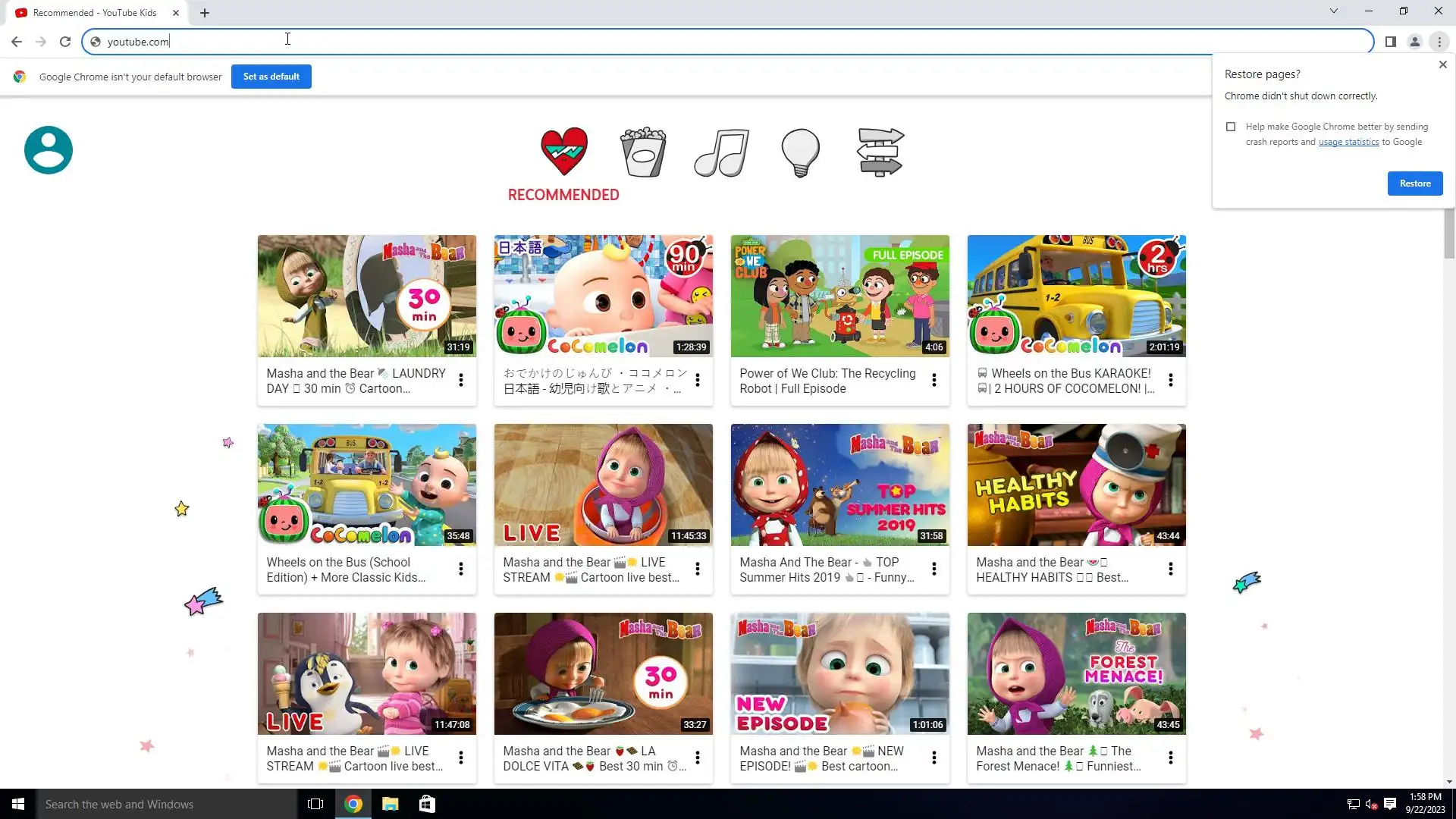The image size is (1456, 819).
Task: Select the Music notes category icon
Action: [721, 152]
